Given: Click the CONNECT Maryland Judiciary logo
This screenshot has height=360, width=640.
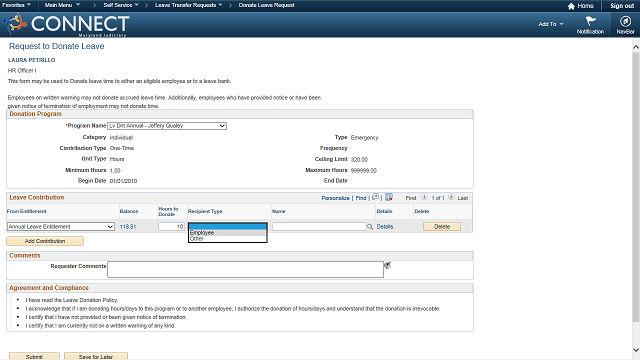Looking at the screenshot, I should coord(67,24).
